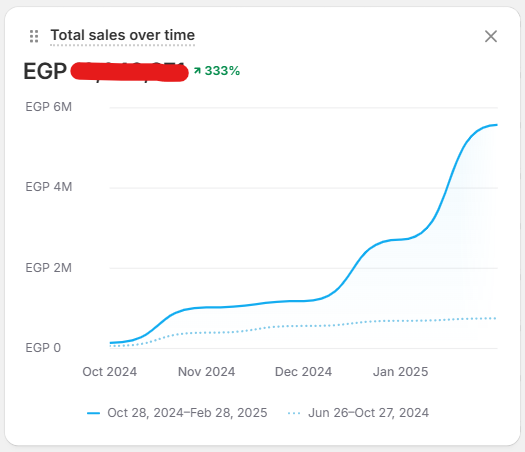The height and width of the screenshot is (452, 525).
Task: Click the dotted legend line marker
Action: tap(294, 413)
